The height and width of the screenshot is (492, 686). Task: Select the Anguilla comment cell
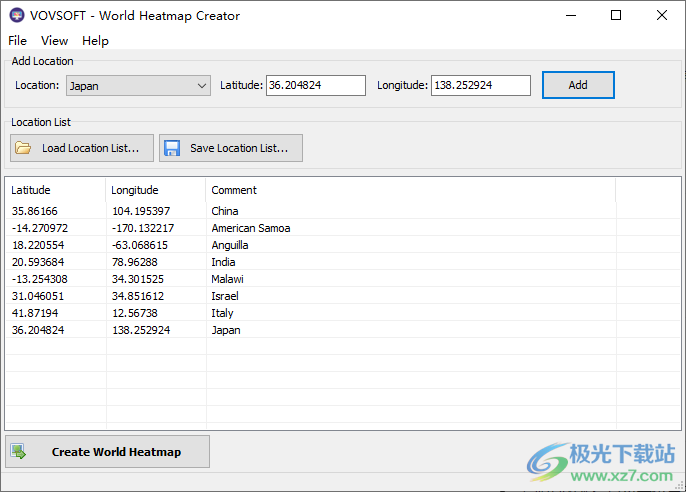click(x=230, y=245)
